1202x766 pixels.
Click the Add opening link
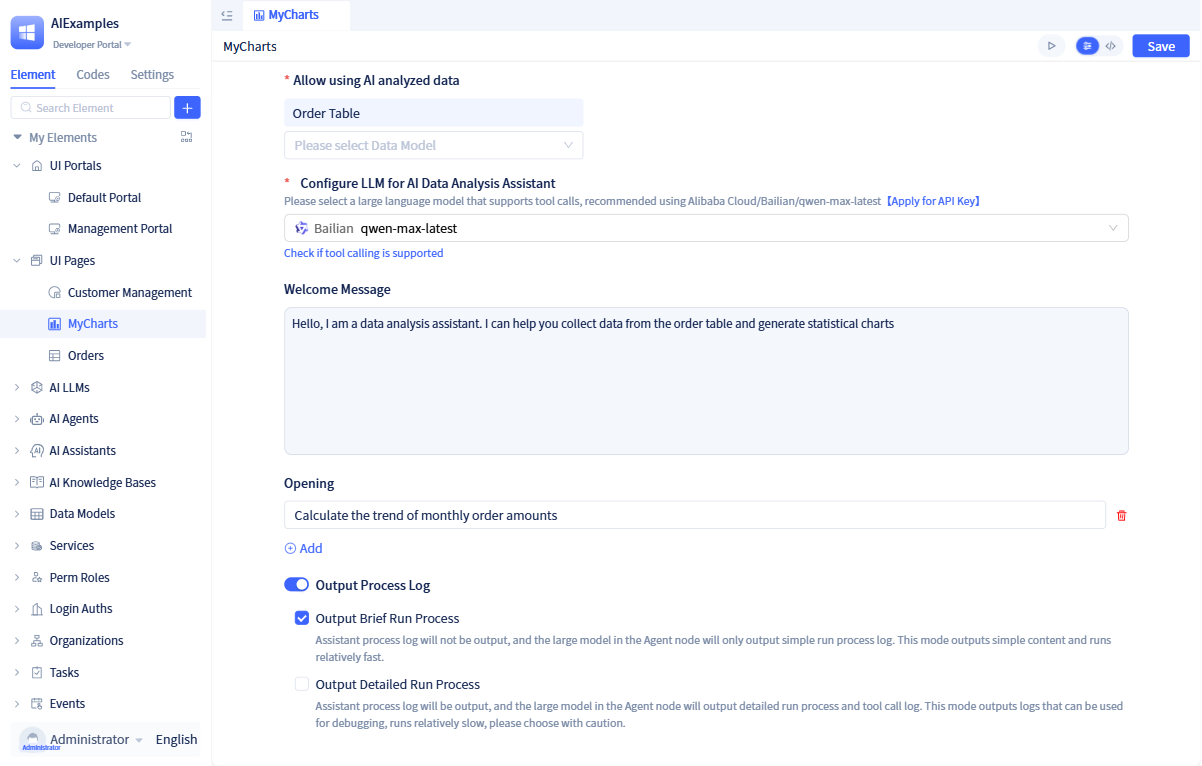click(x=303, y=548)
